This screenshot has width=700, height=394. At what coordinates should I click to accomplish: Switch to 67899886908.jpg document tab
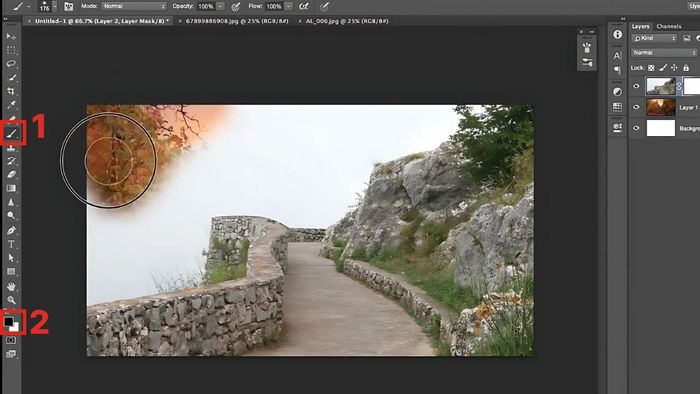pyautogui.click(x=237, y=21)
